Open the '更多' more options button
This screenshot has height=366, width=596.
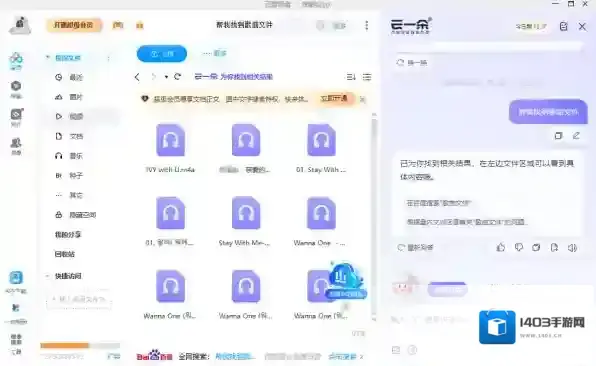point(215,54)
